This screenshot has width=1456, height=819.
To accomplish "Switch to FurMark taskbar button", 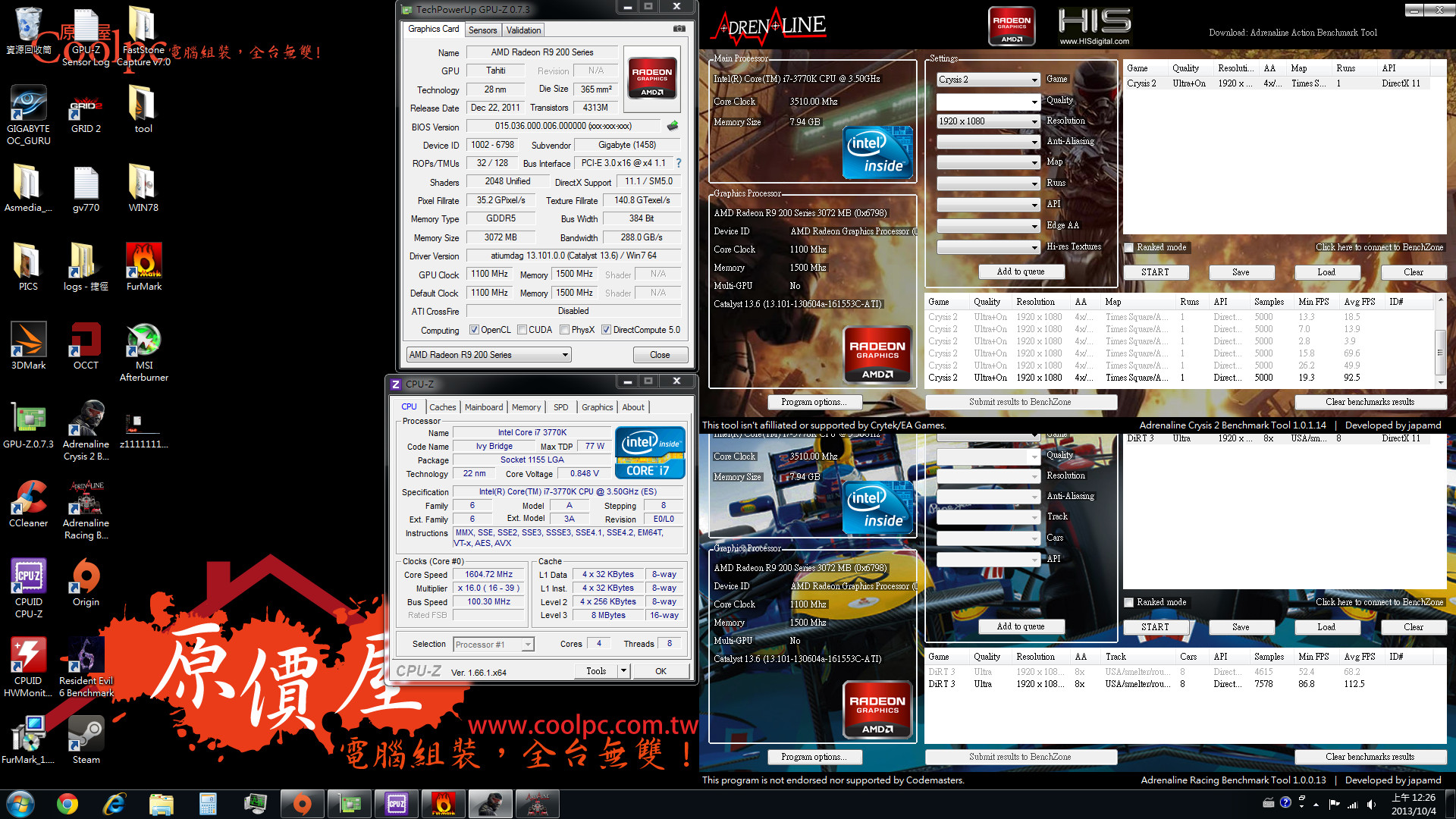I will [x=444, y=804].
